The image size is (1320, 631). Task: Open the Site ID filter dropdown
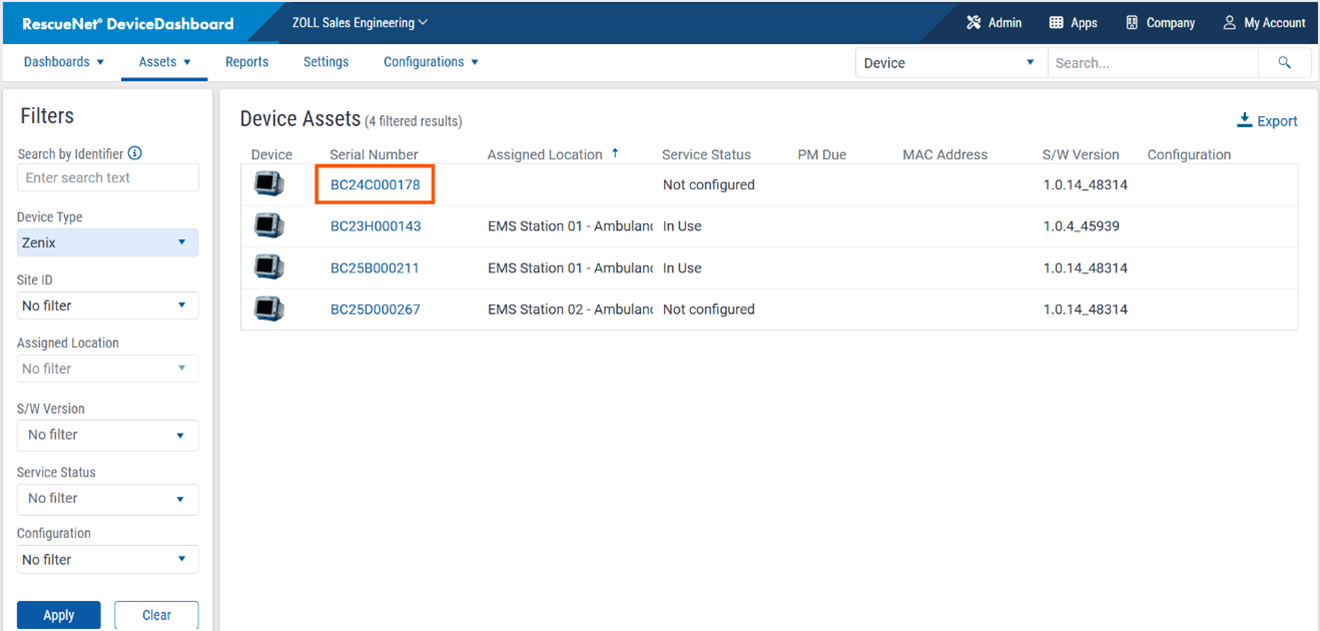(x=108, y=305)
